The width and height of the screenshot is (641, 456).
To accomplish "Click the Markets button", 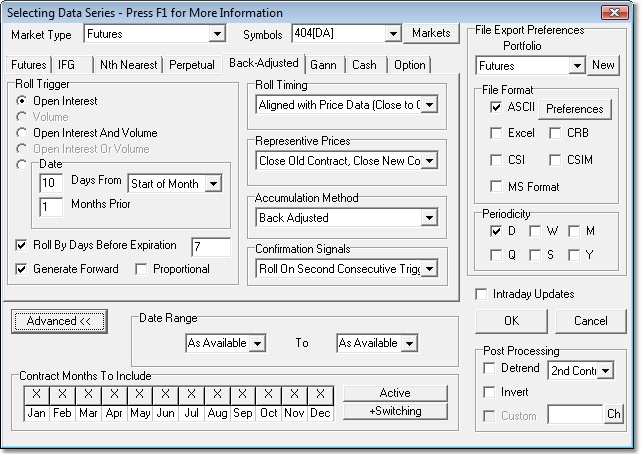I will (x=430, y=34).
